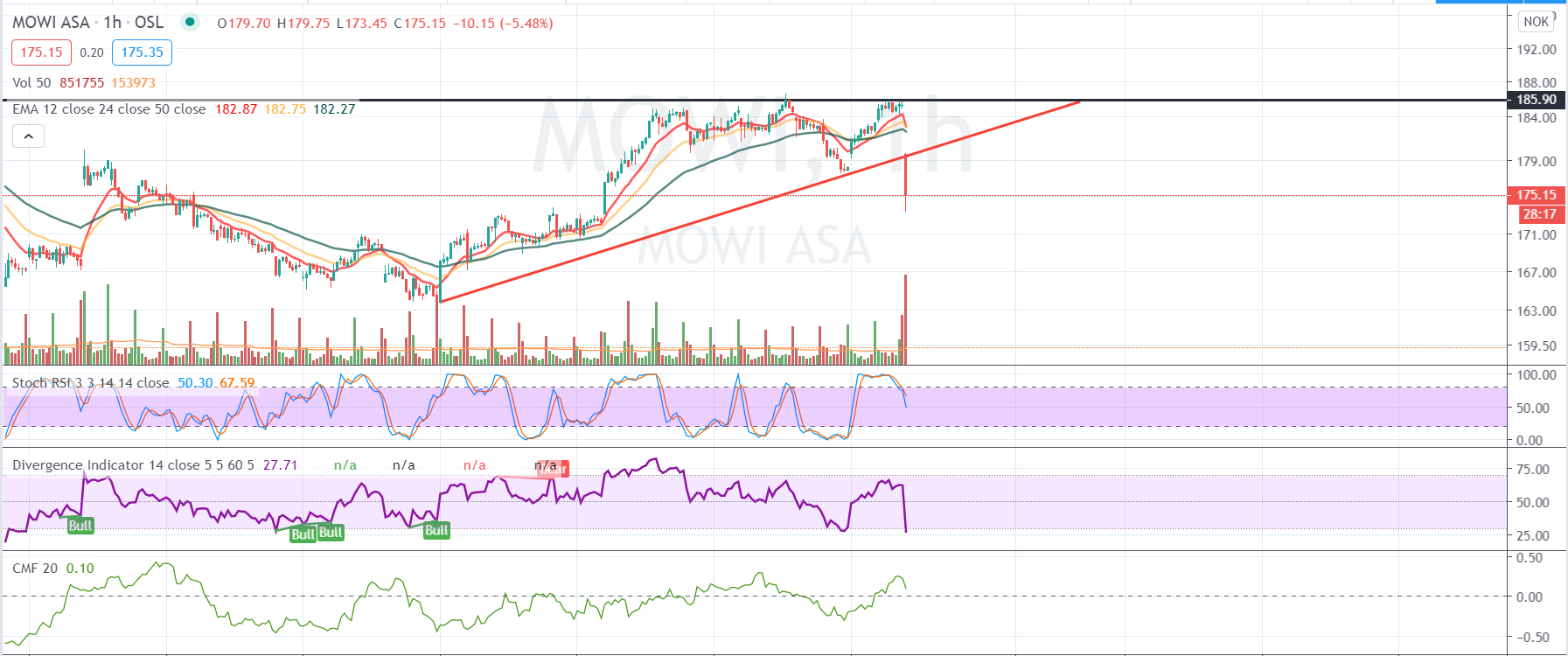
Task: Click the leftmost green Bull label
Action: [80, 526]
